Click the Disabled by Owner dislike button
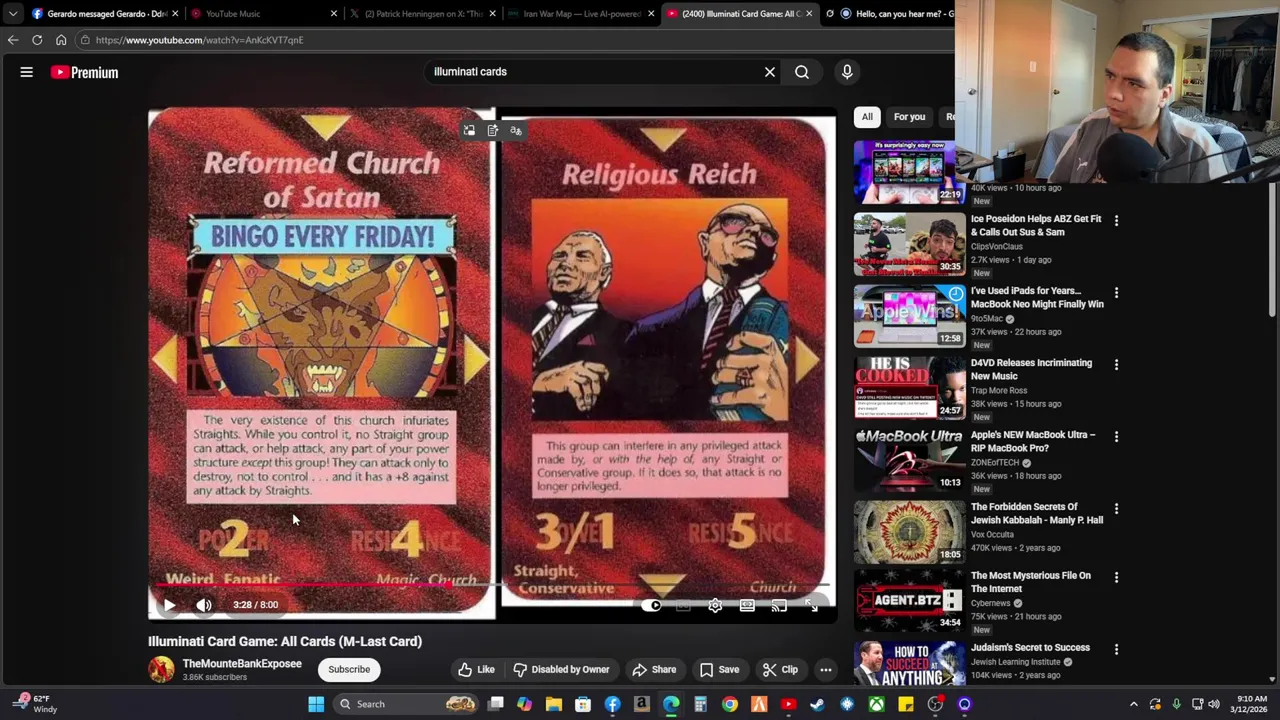This screenshot has width=1280, height=720. coord(561,670)
